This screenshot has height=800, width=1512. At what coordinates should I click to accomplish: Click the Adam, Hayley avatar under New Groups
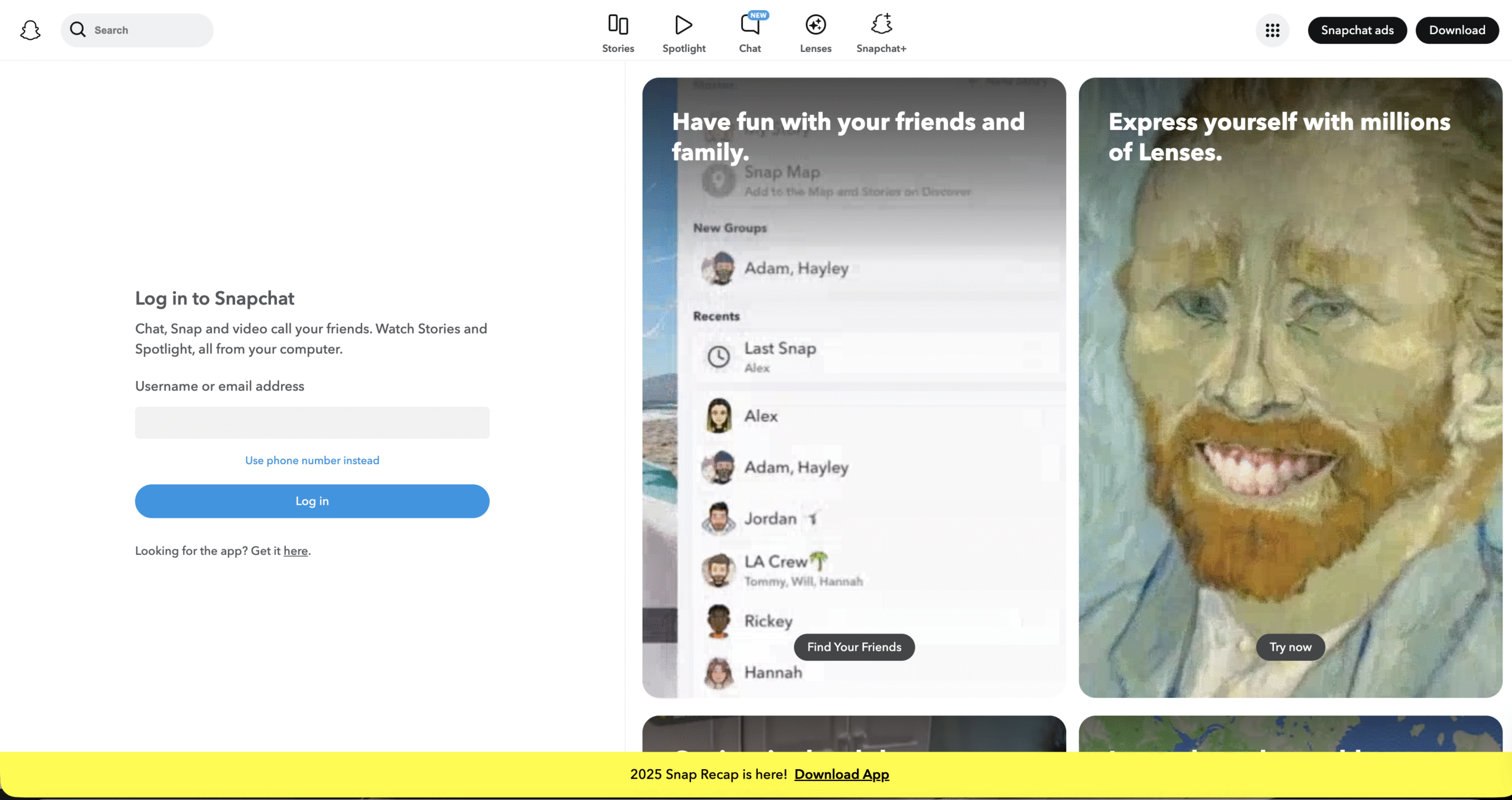(719, 268)
